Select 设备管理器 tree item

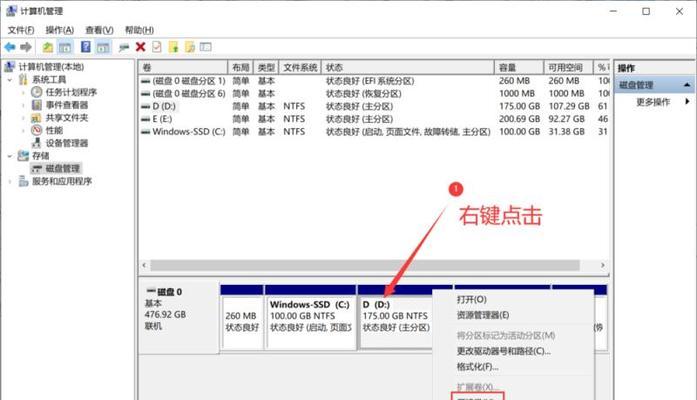point(67,143)
